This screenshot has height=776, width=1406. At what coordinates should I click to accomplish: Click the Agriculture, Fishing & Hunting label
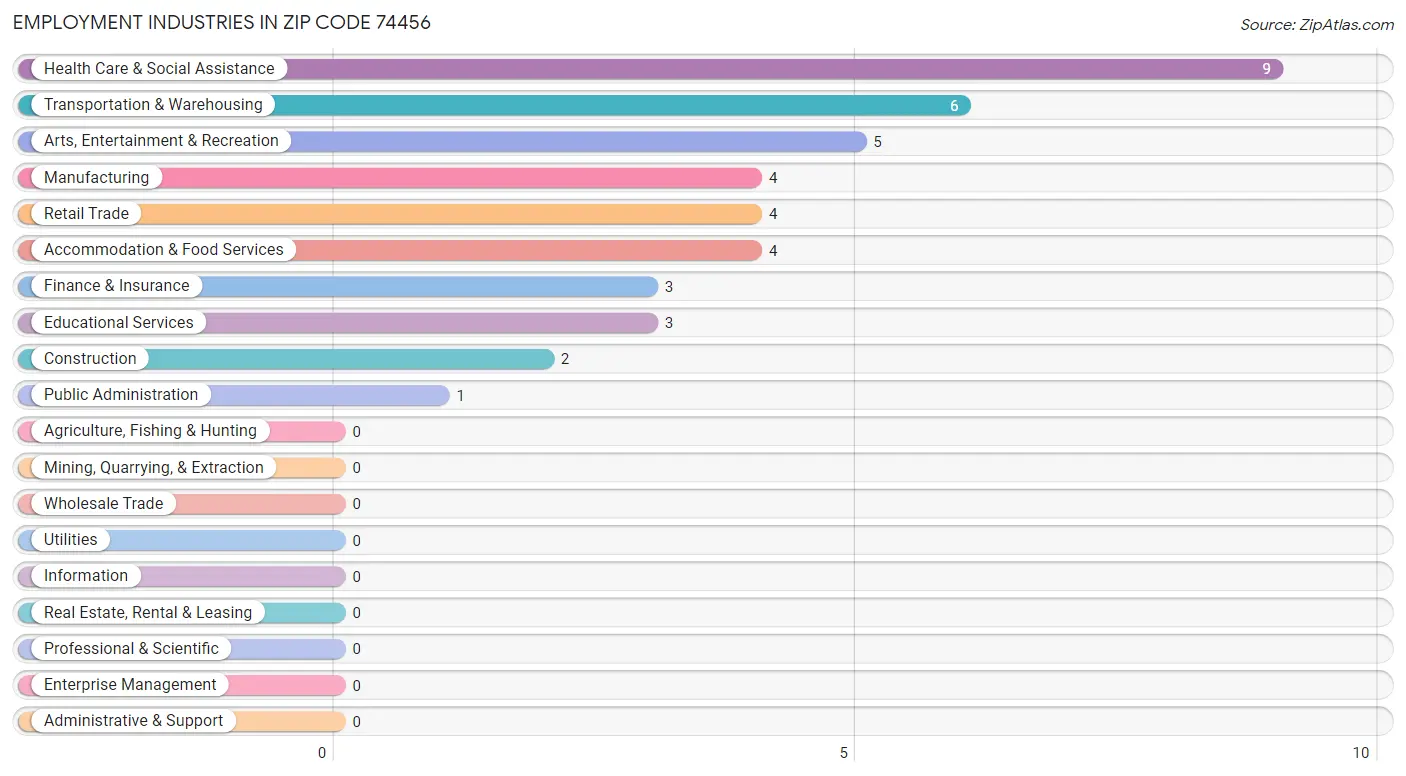(150, 430)
